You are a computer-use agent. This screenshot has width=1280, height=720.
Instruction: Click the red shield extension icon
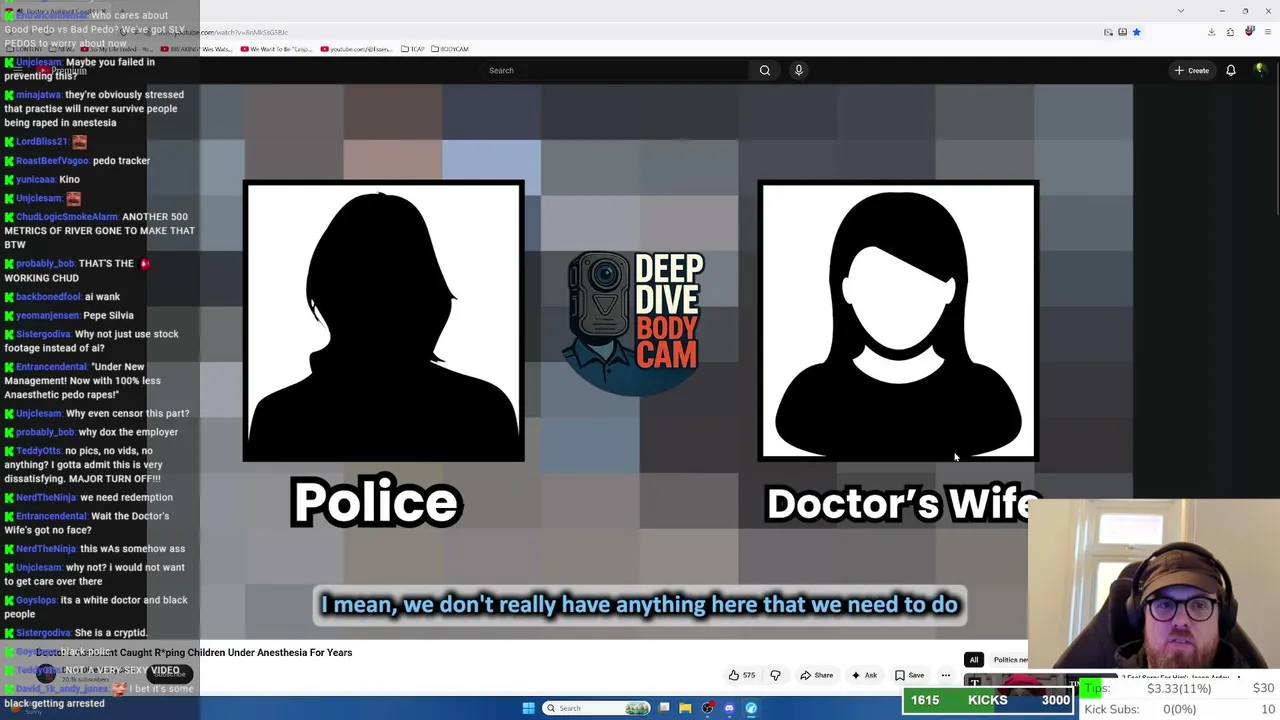[x=1249, y=32]
